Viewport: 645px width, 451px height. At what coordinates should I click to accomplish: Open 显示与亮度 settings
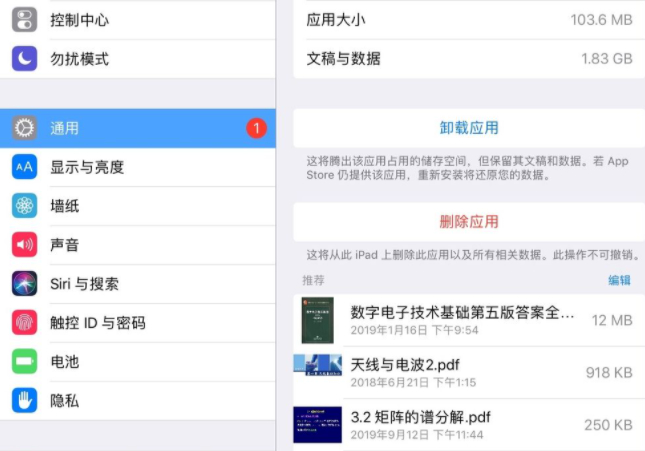[x=138, y=167]
